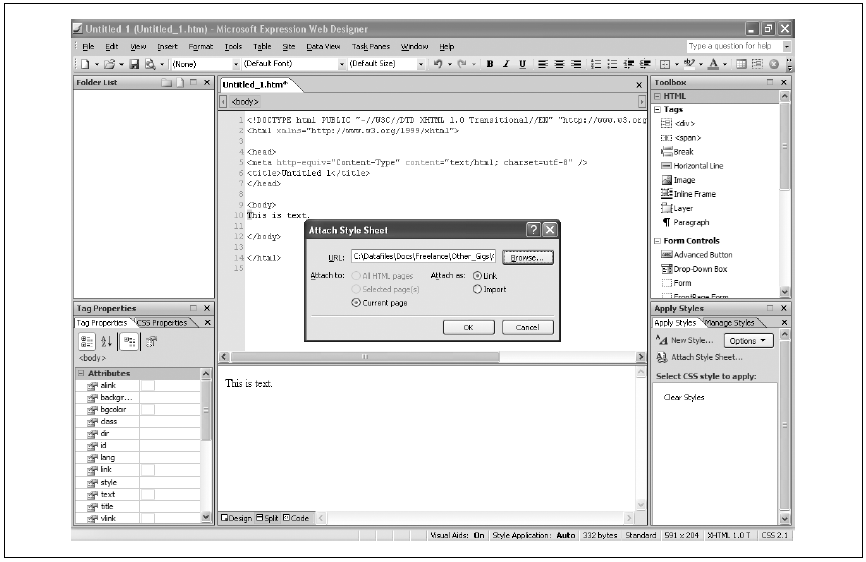Click the code view horizontal scrollbar
This screenshot has height=562, width=866.
(x=430, y=357)
